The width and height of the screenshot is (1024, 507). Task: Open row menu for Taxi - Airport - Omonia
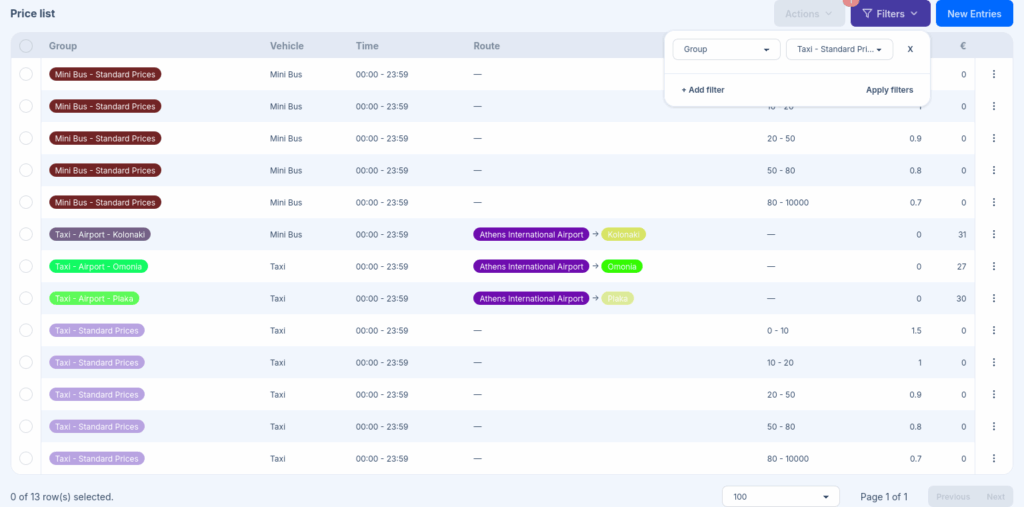pyautogui.click(x=993, y=266)
